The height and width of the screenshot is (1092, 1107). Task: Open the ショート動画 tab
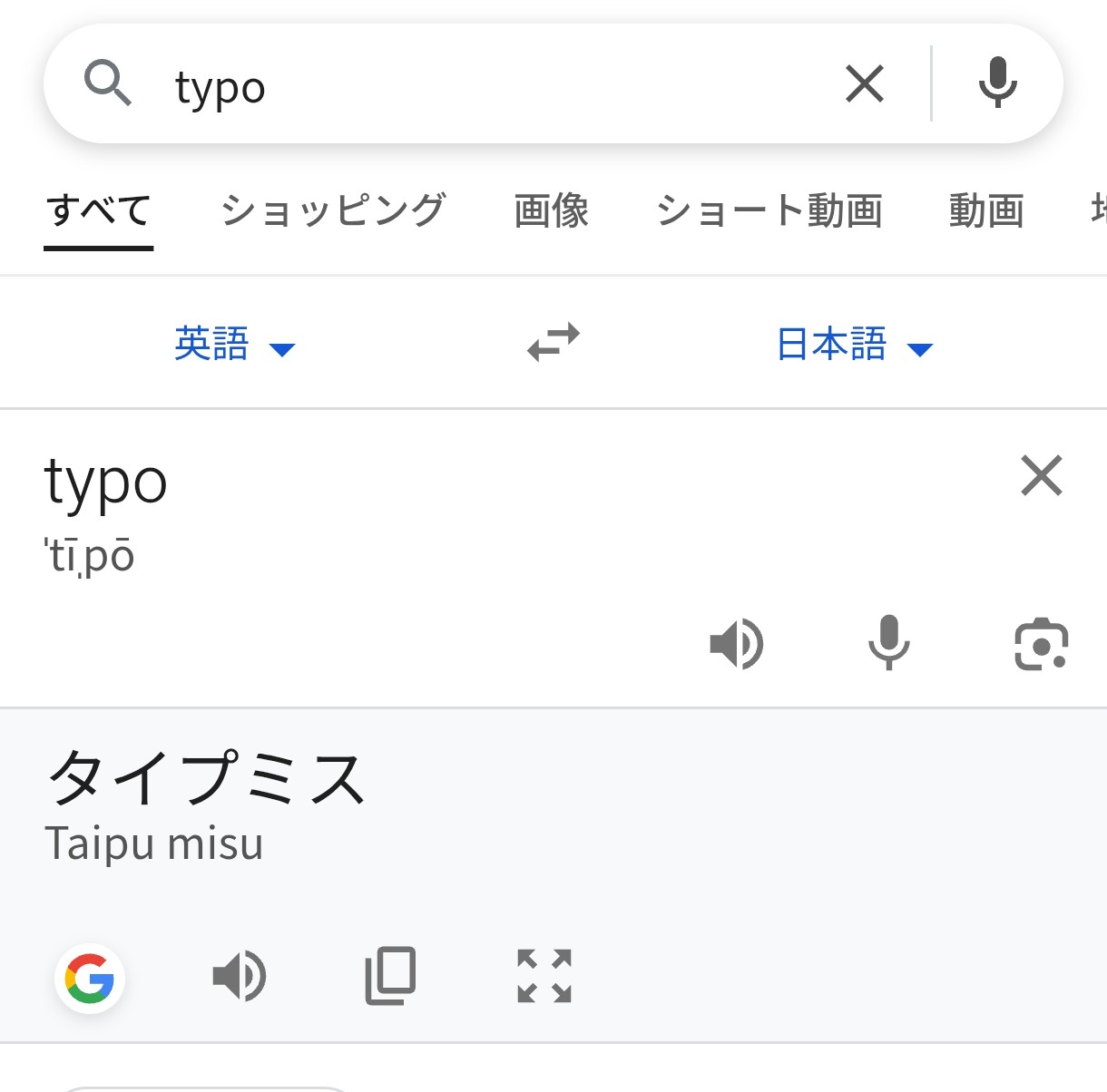coord(769,211)
